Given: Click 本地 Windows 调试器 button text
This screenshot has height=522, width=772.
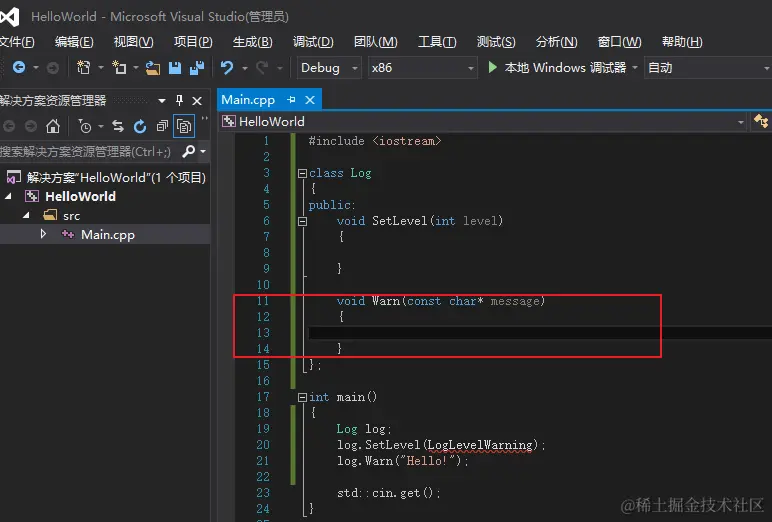Looking at the screenshot, I should pos(565,67).
